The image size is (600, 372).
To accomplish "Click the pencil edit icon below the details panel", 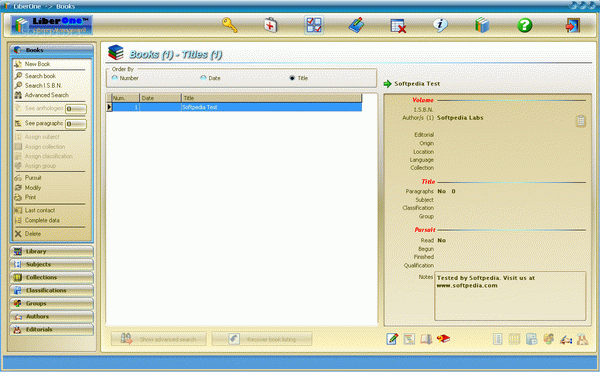I will (x=392, y=339).
